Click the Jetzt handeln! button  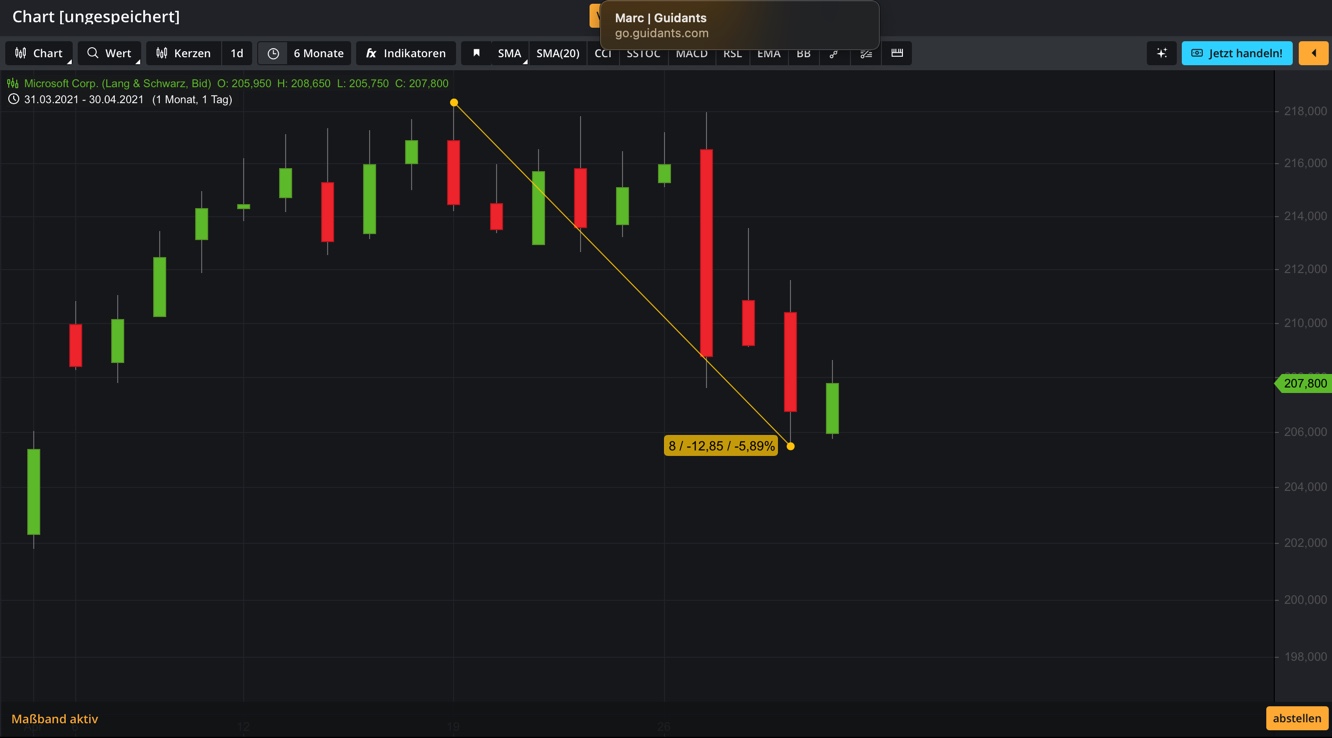pos(1237,53)
